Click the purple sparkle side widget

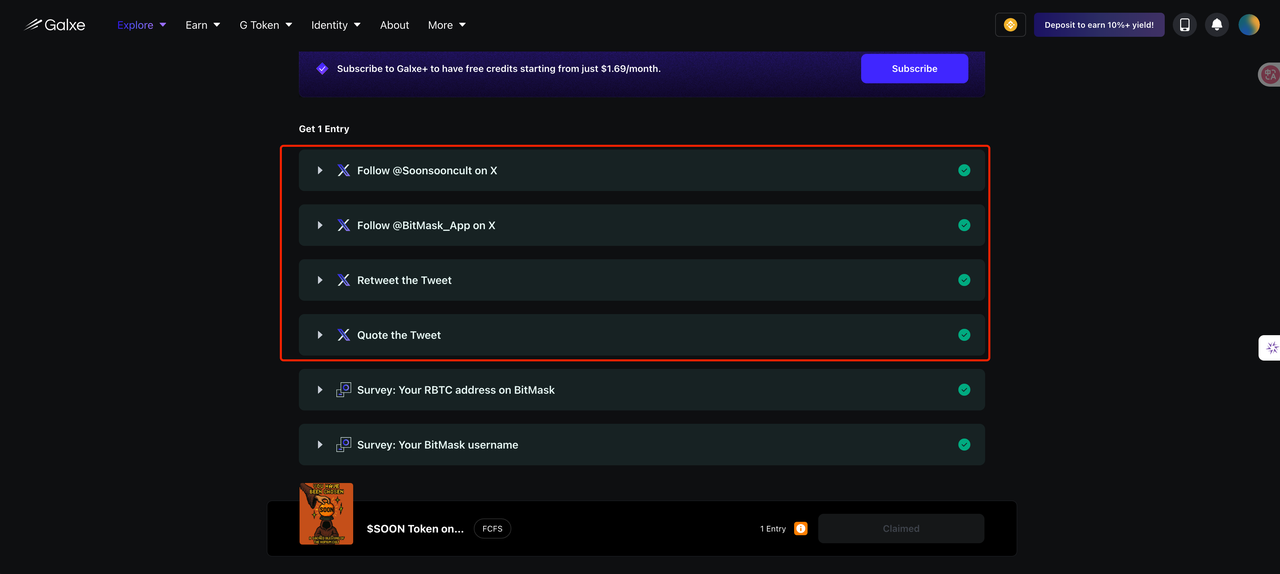(1271, 348)
